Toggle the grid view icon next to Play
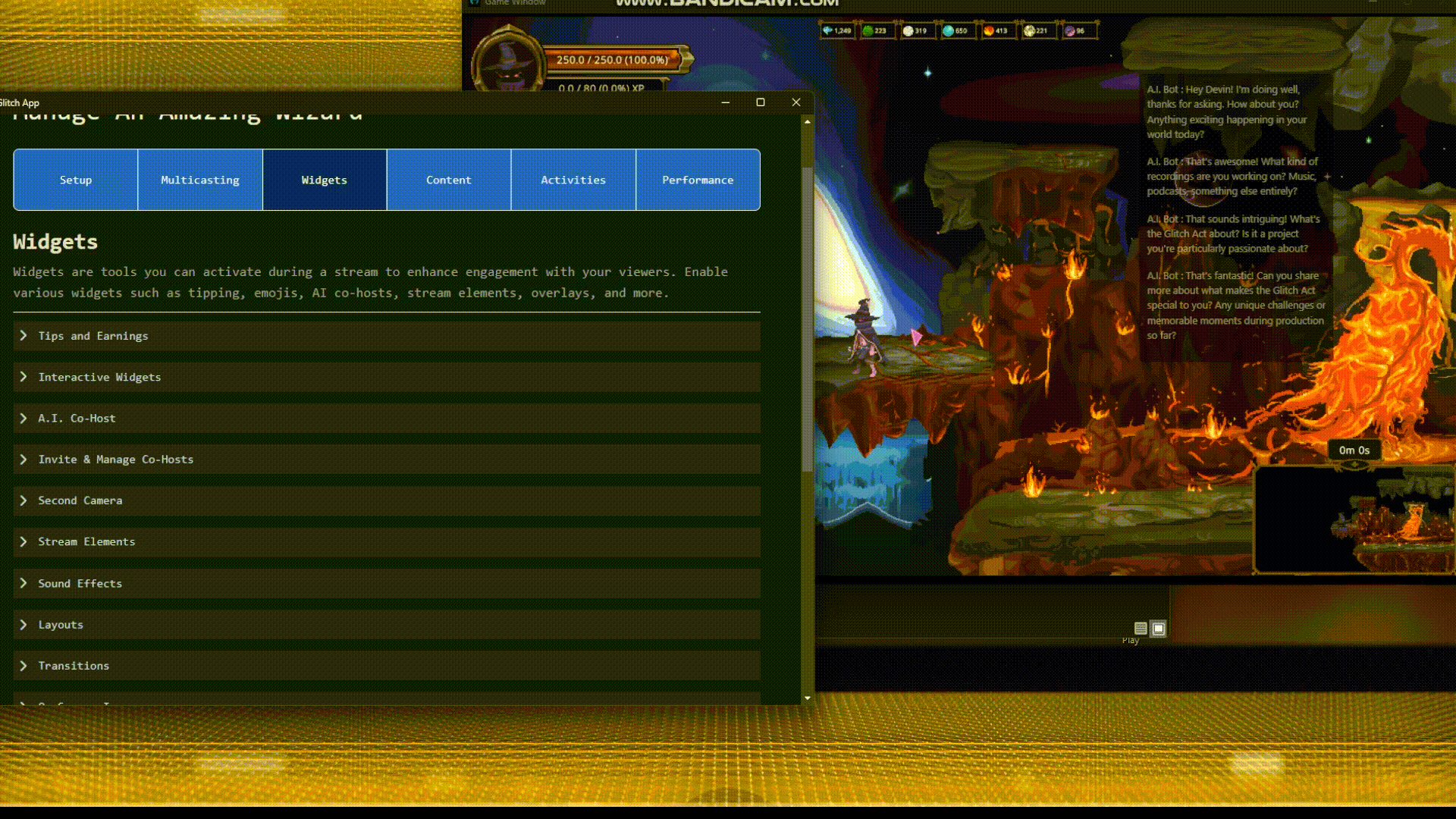 (1157, 628)
